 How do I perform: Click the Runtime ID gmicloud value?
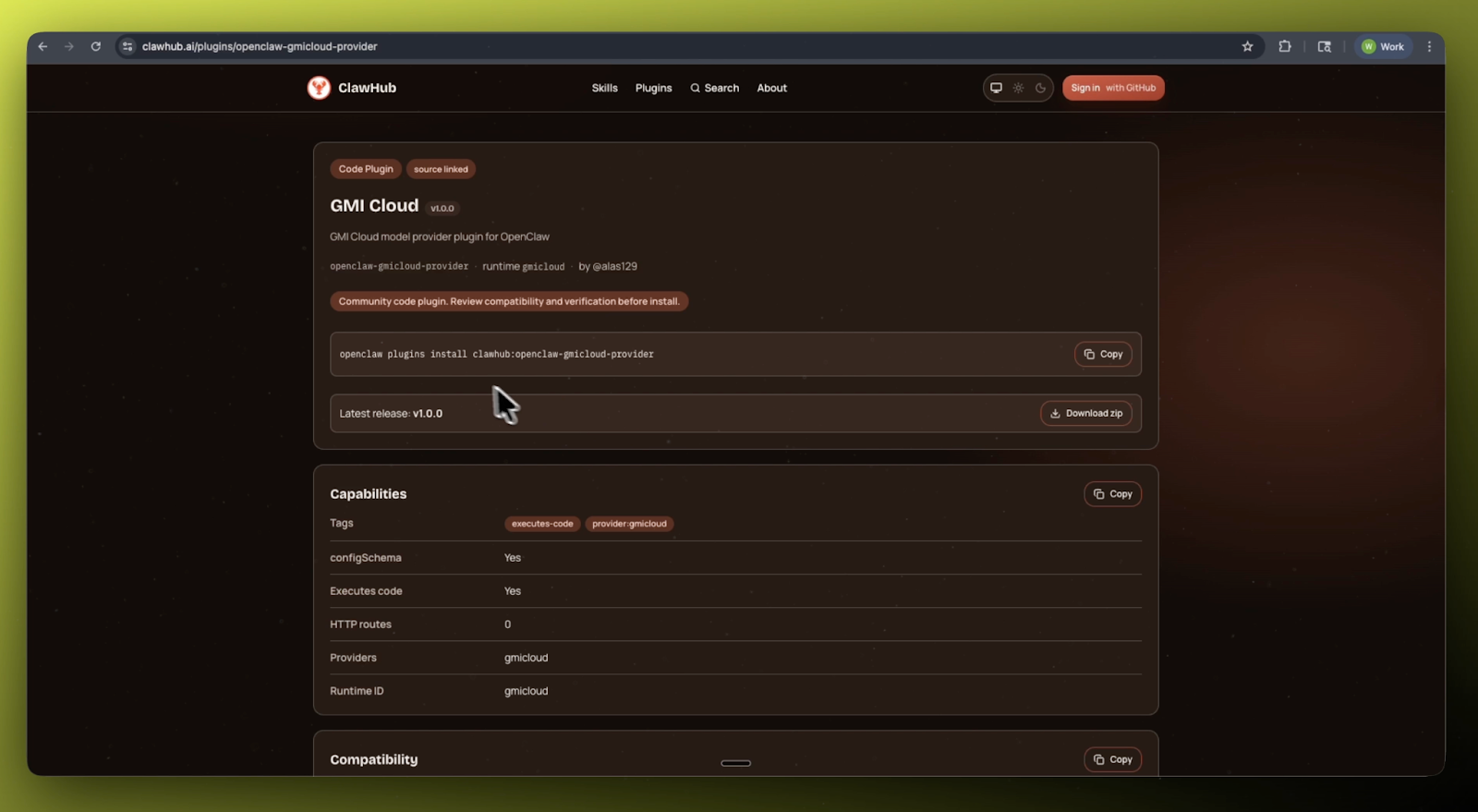(x=526, y=691)
